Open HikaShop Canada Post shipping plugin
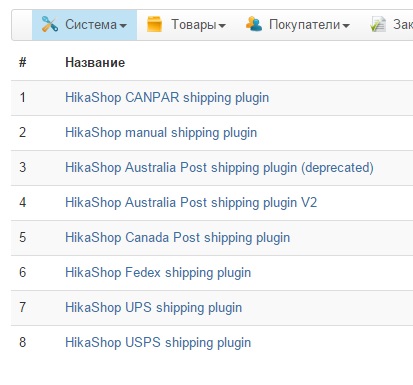The width and height of the screenshot is (413, 385). [177, 238]
